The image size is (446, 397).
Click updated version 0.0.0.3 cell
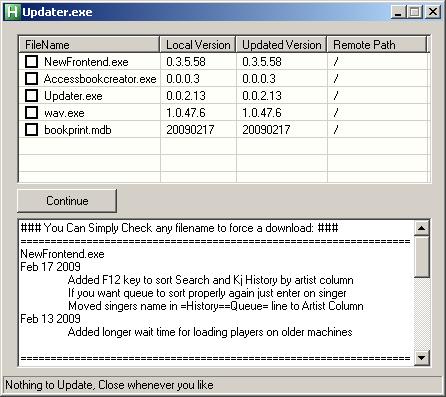click(259, 79)
